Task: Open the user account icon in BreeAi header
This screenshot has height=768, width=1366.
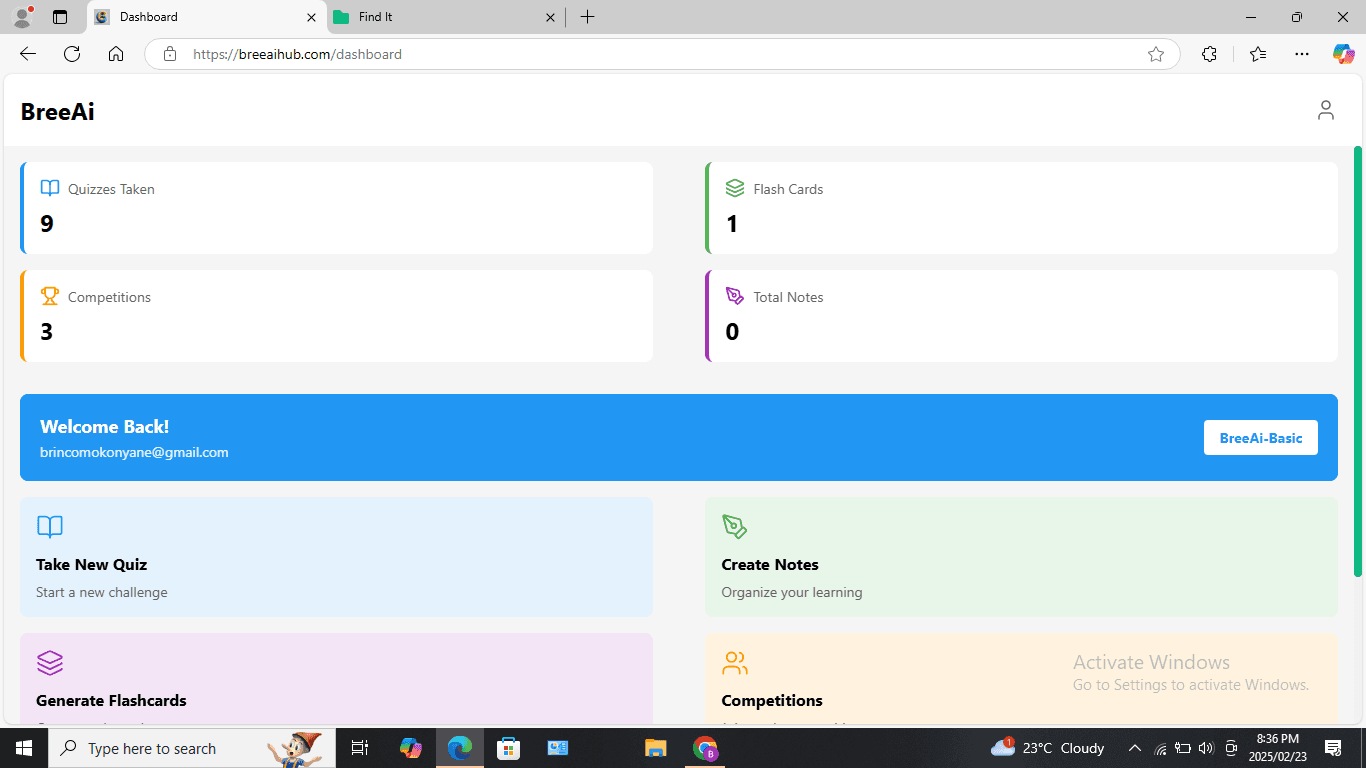Action: point(1325,110)
